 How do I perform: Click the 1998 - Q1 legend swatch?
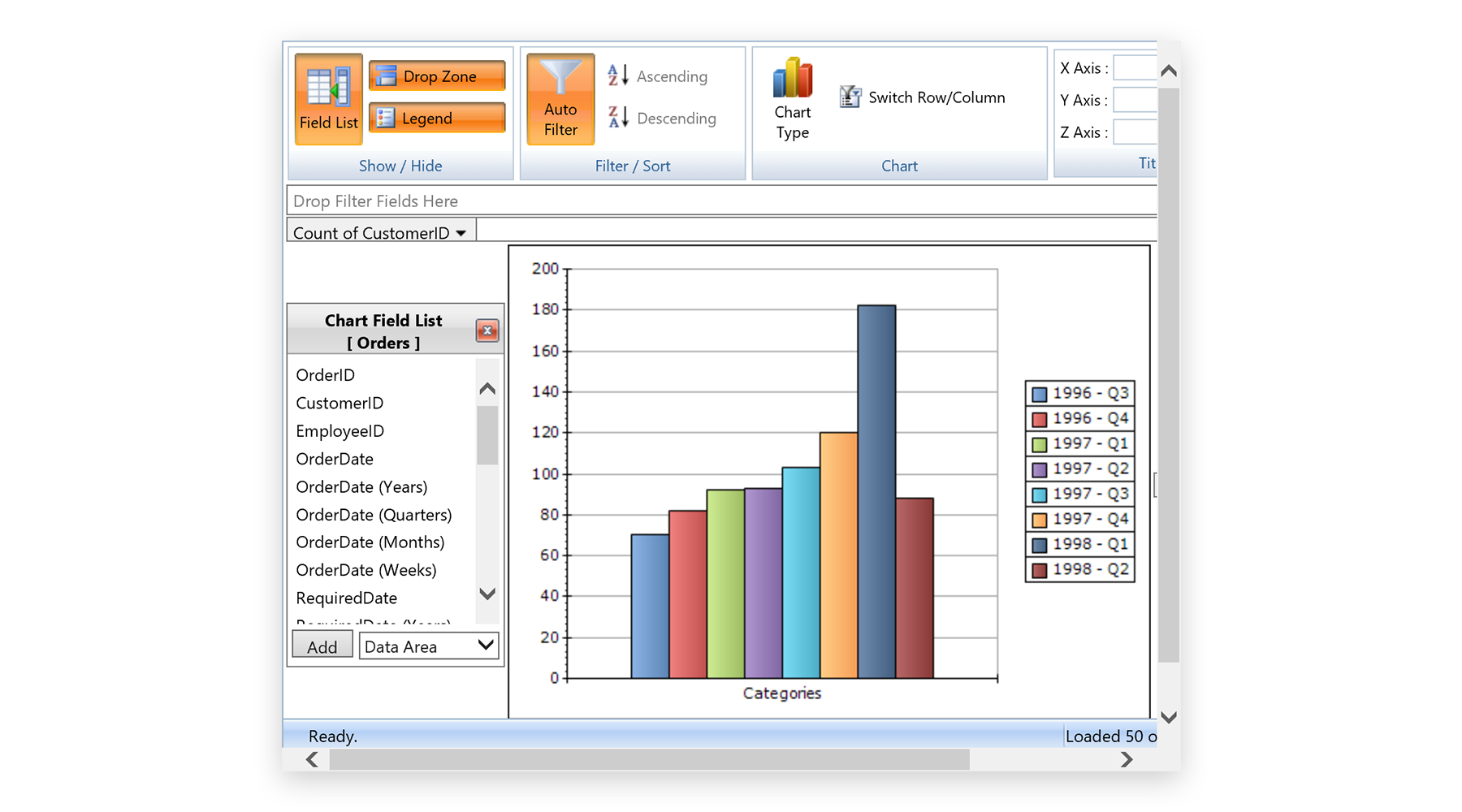pyautogui.click(x=1039, y=545)
